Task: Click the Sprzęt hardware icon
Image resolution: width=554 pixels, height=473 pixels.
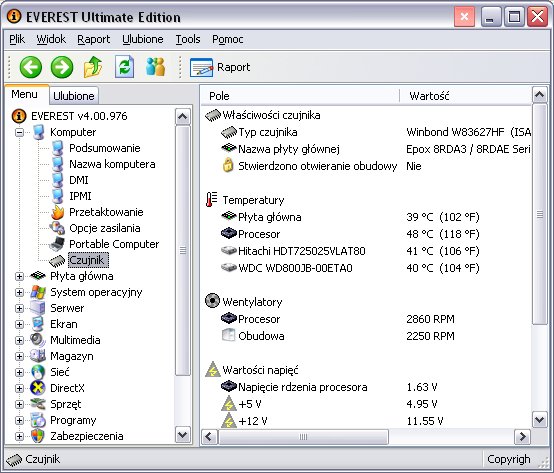Action: click(x=38, y=404)
